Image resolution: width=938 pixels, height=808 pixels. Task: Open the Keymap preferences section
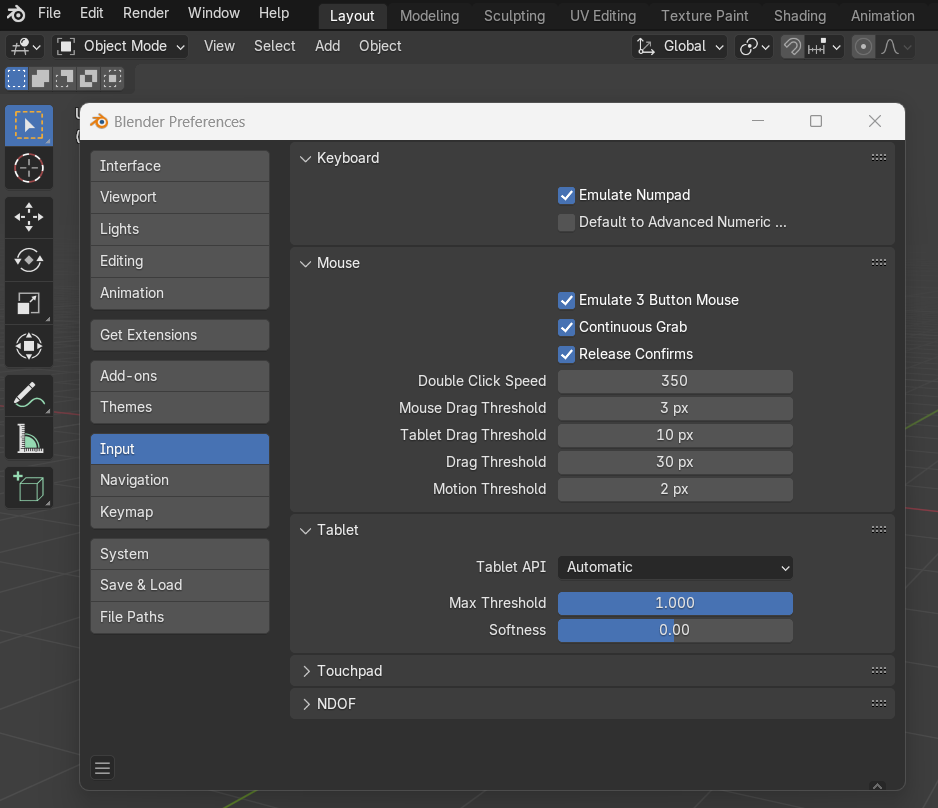[x=180, y=512]
